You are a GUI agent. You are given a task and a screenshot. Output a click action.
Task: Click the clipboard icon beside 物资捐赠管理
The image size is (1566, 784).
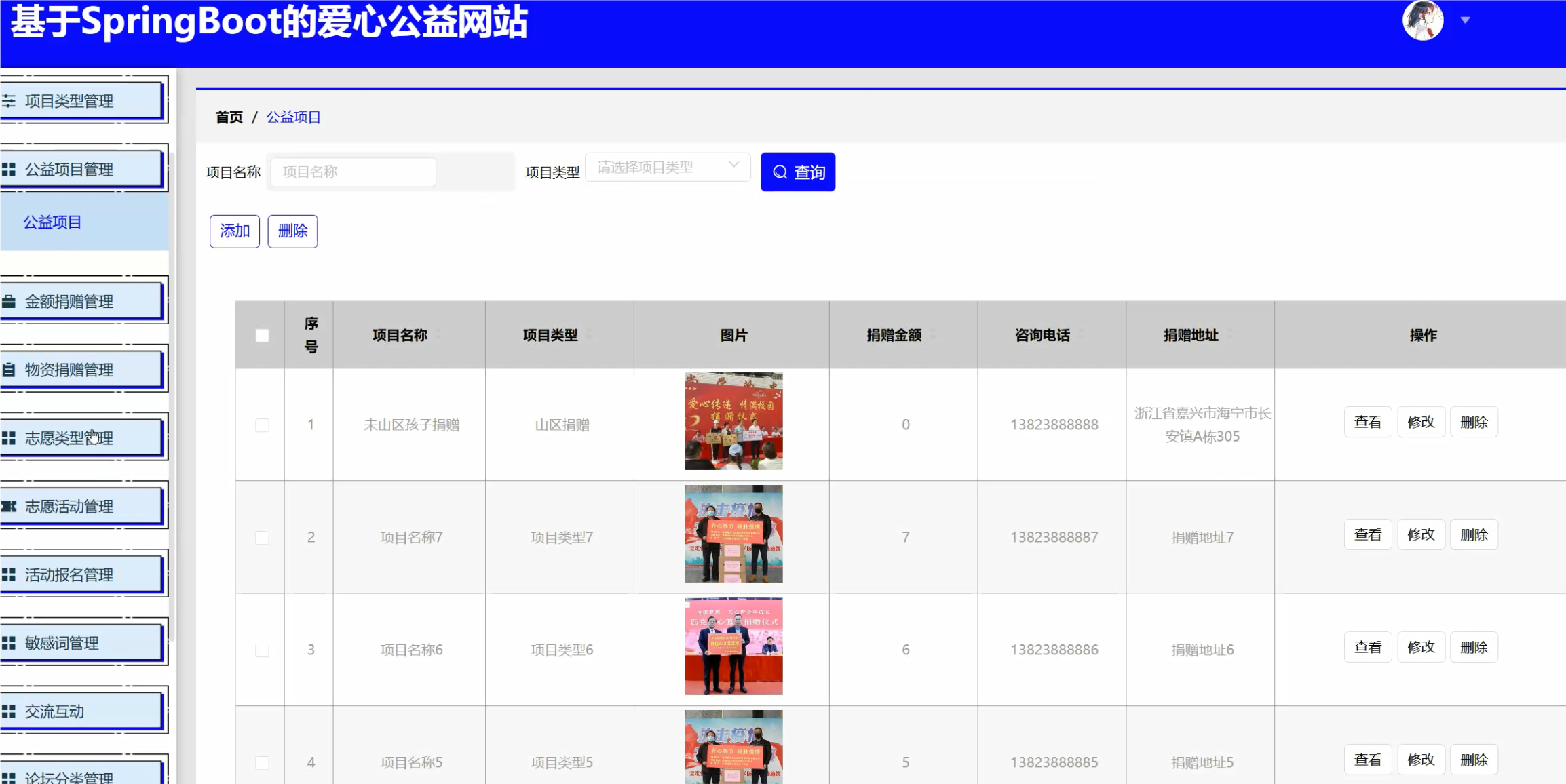(9, 370)
